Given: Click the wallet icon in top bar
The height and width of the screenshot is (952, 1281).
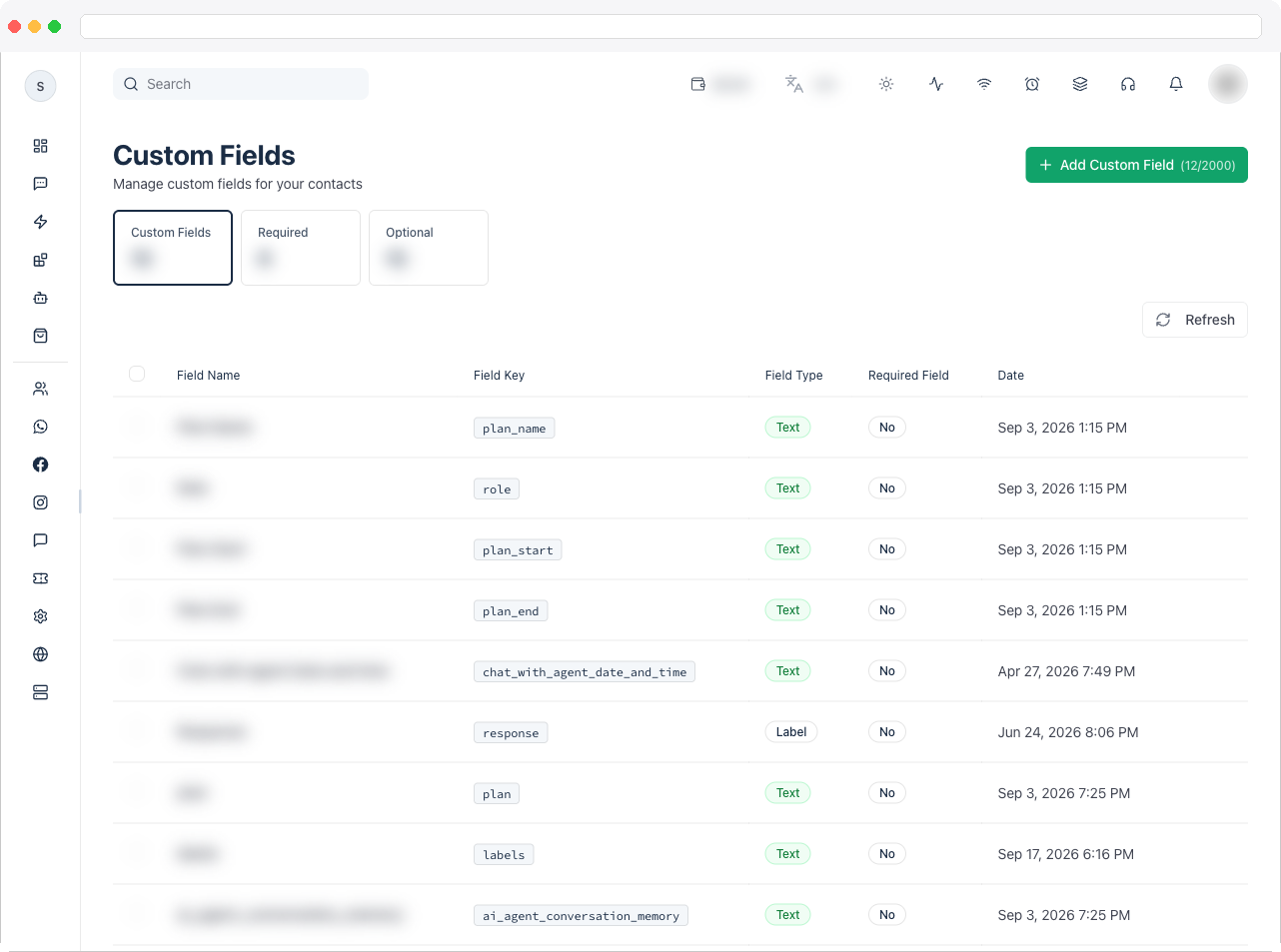Looking at the screenshot, I should (698, 84).
